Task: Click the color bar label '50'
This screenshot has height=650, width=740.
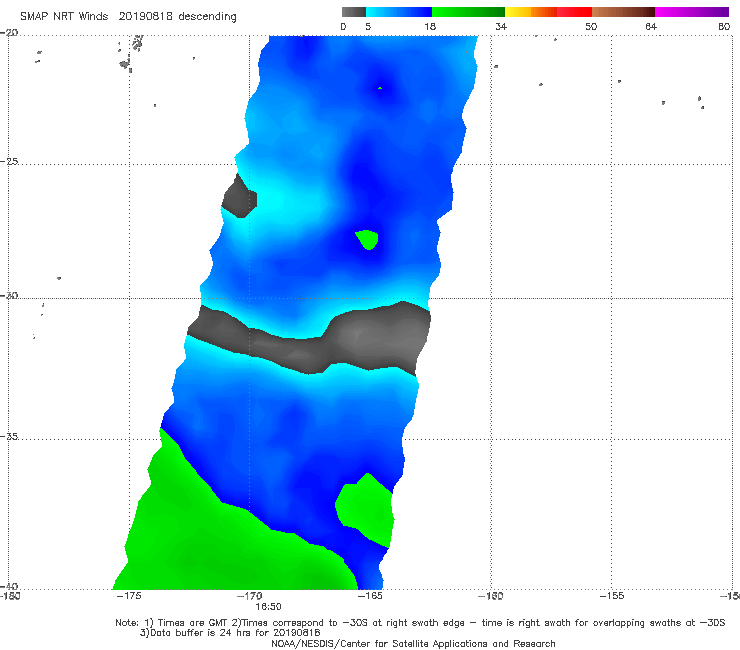Action: [591, 26]
